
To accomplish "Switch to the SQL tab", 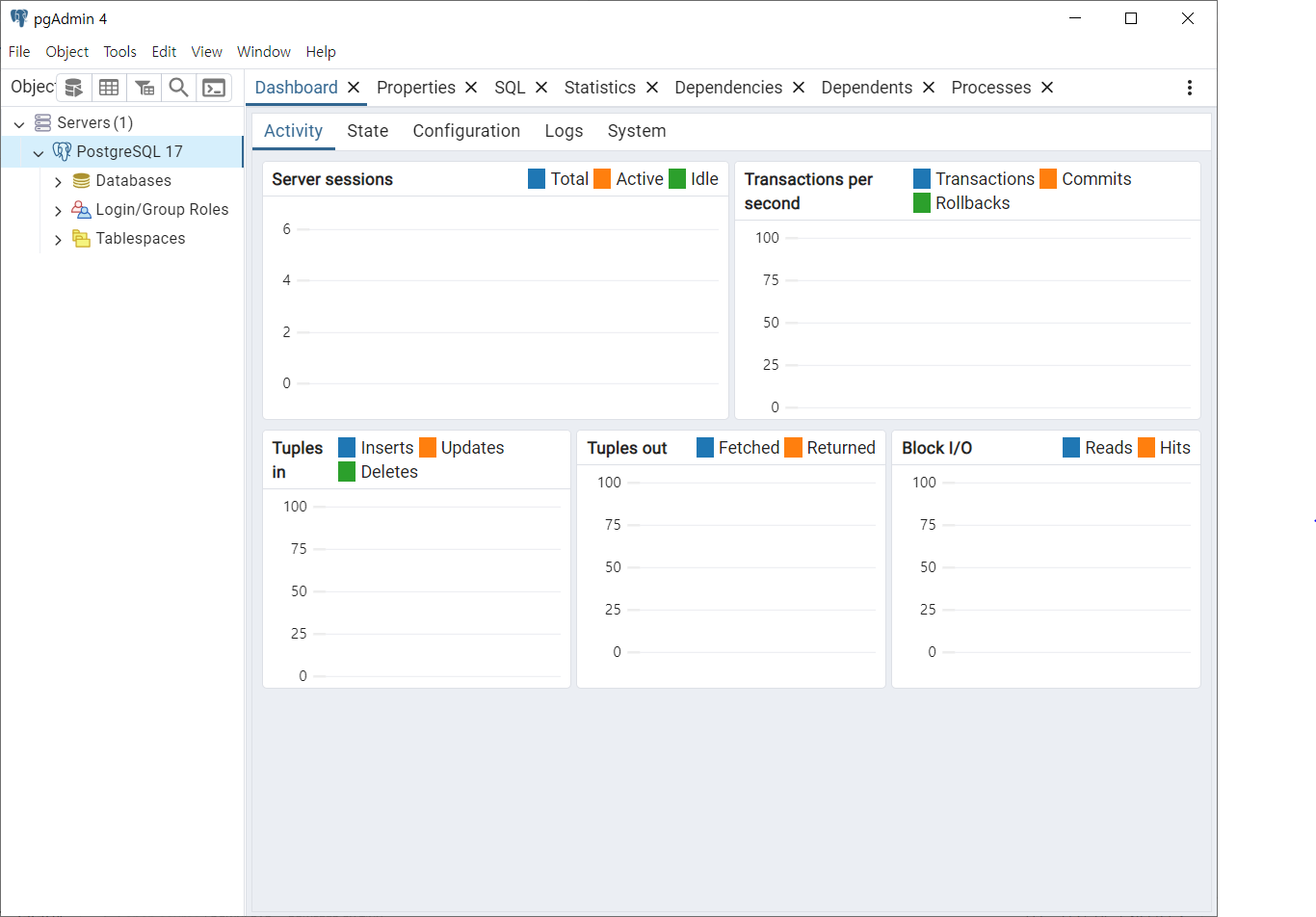I will pos(510,88).
